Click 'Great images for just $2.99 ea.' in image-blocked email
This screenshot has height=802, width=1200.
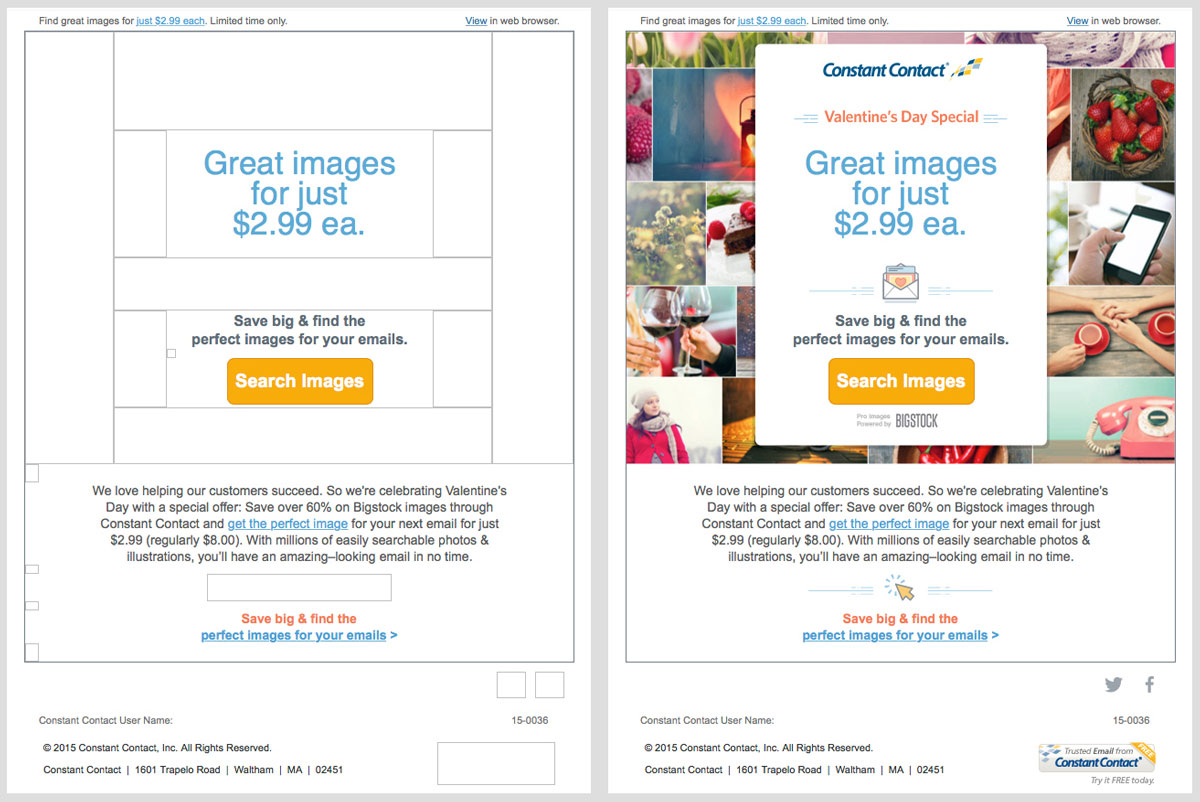tap(300, 193)
